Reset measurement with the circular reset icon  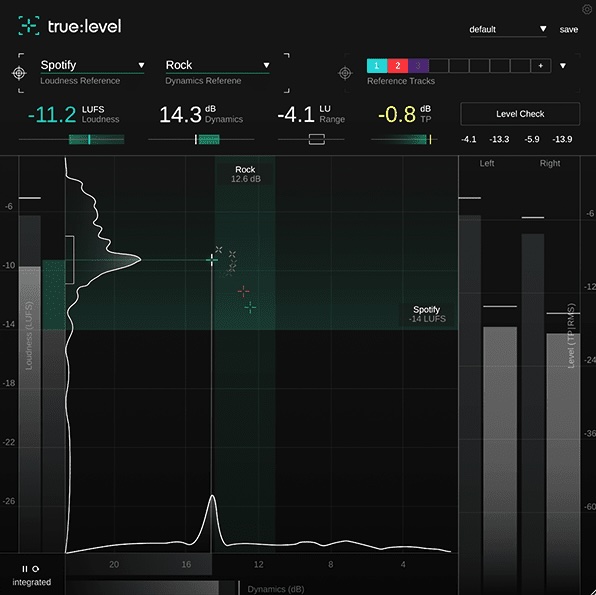click(36, 569)
